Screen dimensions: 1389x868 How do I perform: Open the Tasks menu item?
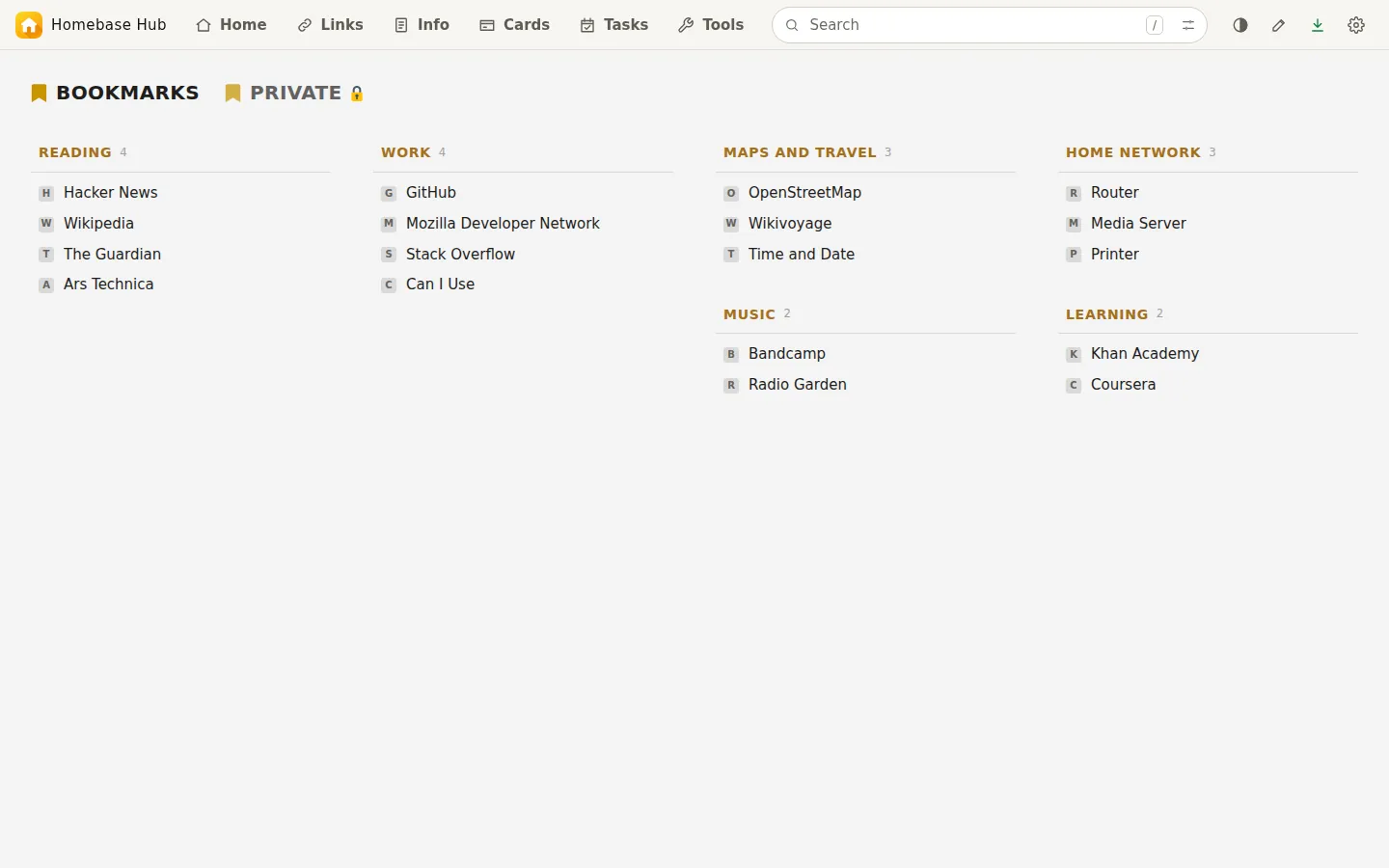[614, 25]
